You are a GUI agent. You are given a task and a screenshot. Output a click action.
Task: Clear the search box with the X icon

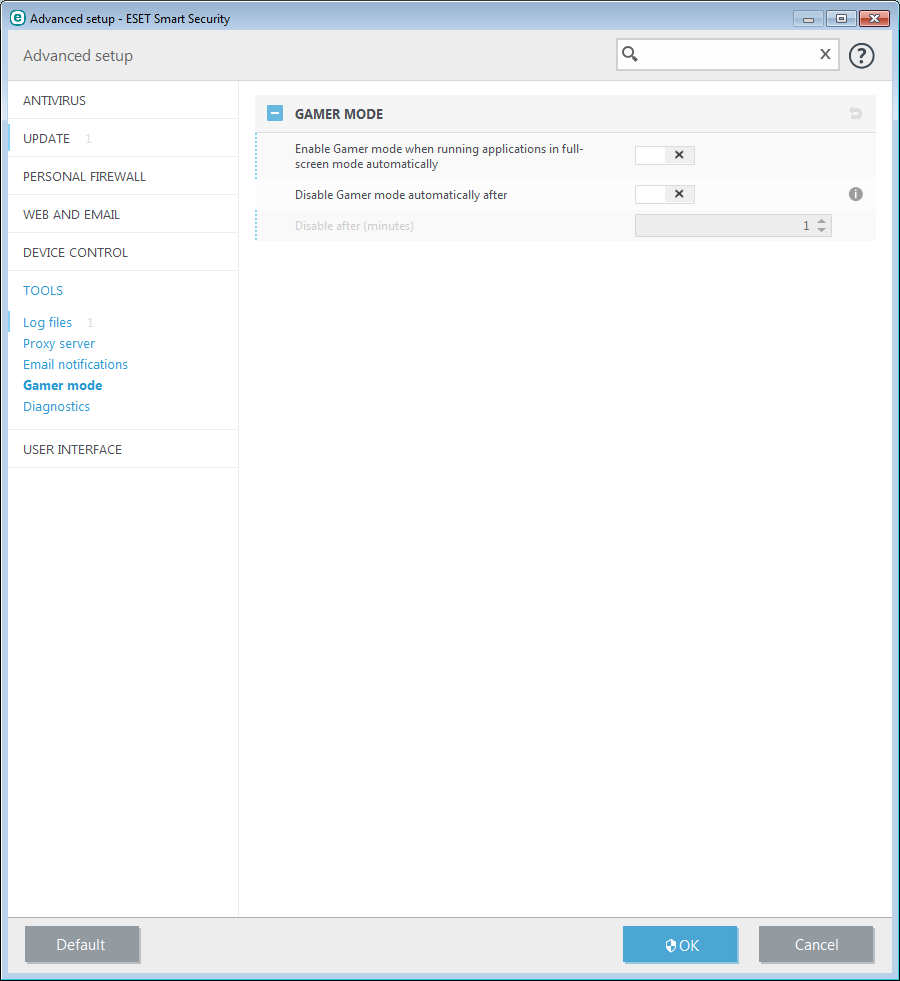pos(825,54)
